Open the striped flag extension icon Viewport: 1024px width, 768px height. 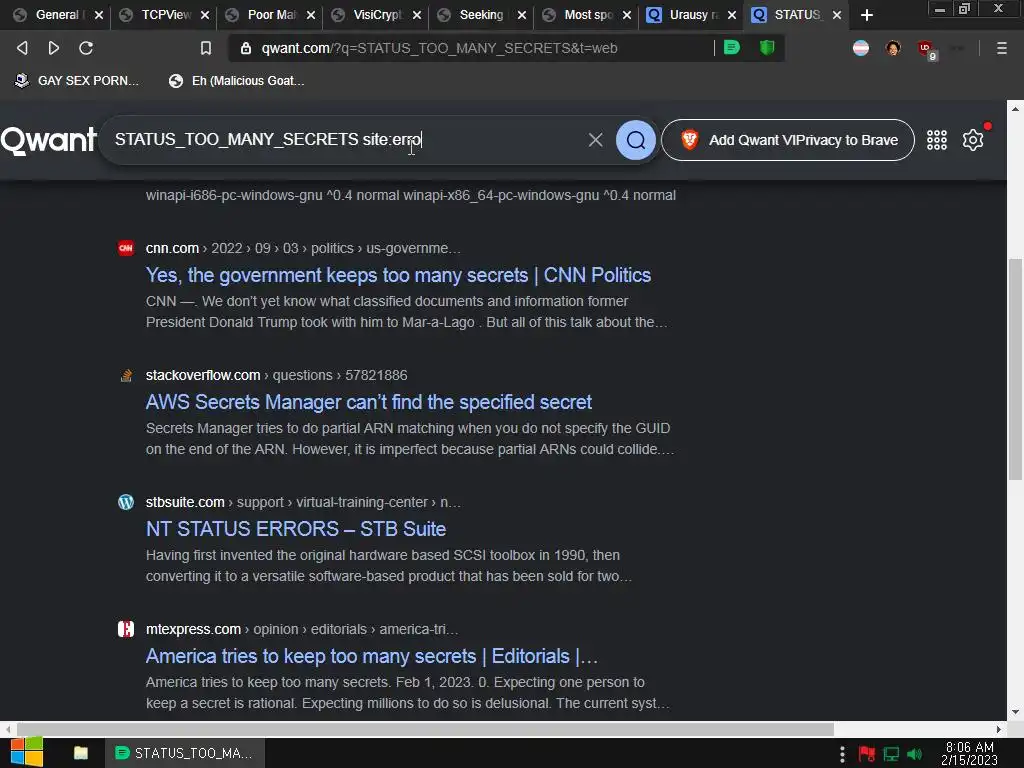861,48
